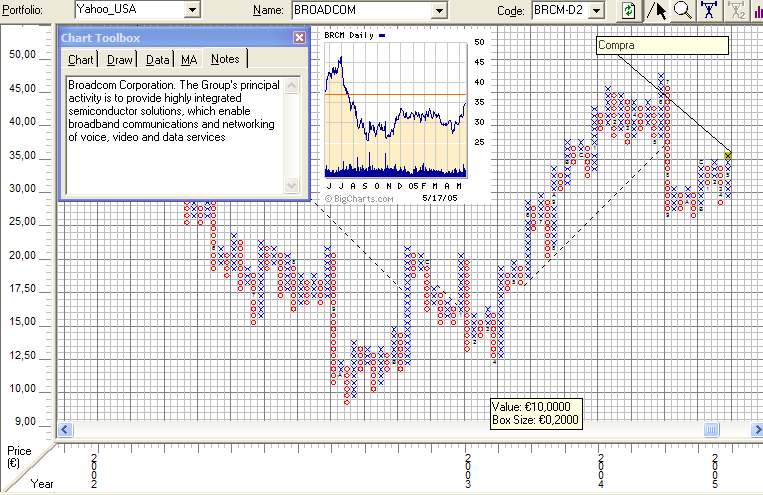Viewport: 763px width, 495px height.
Task: Open the Code dropdown showing BRCM-D2
Action: pos(597,10)
